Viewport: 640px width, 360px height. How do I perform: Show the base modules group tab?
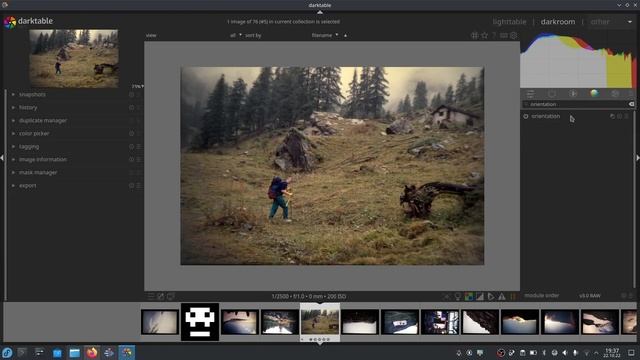coord(573,94)
